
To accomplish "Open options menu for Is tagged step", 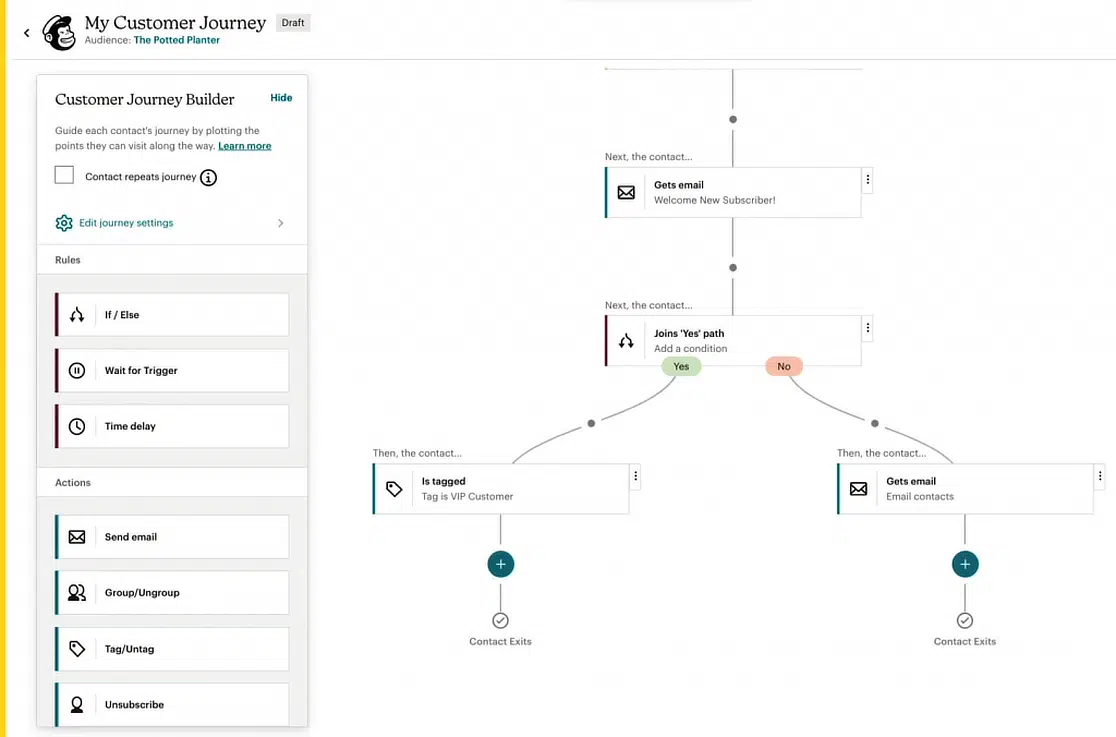I will (x=636, y=476).
